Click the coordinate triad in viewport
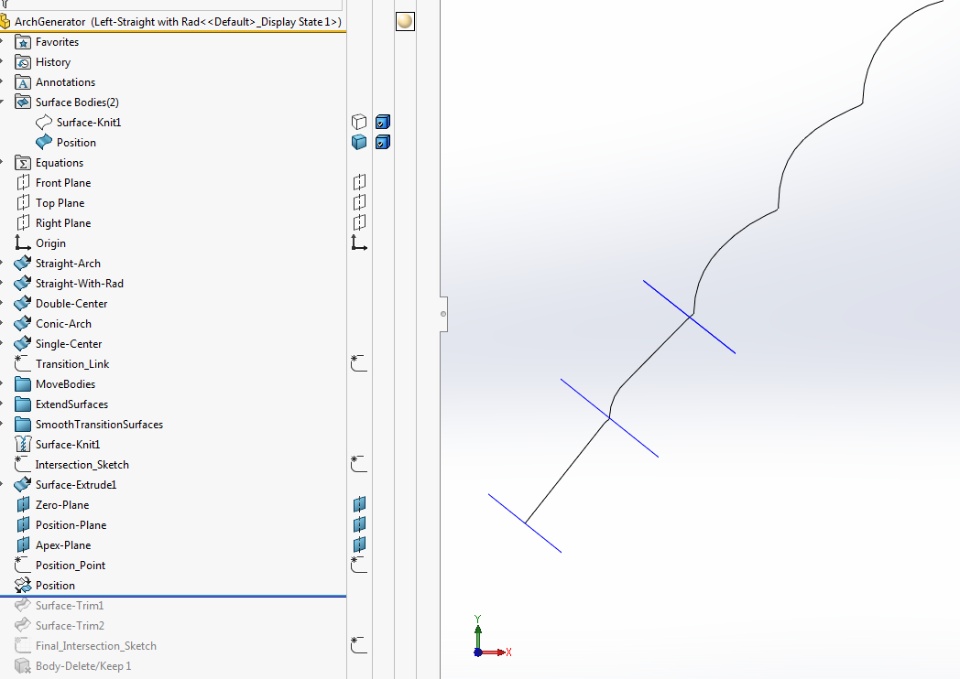This screenshot has width=960, height=679. (492, 637)
